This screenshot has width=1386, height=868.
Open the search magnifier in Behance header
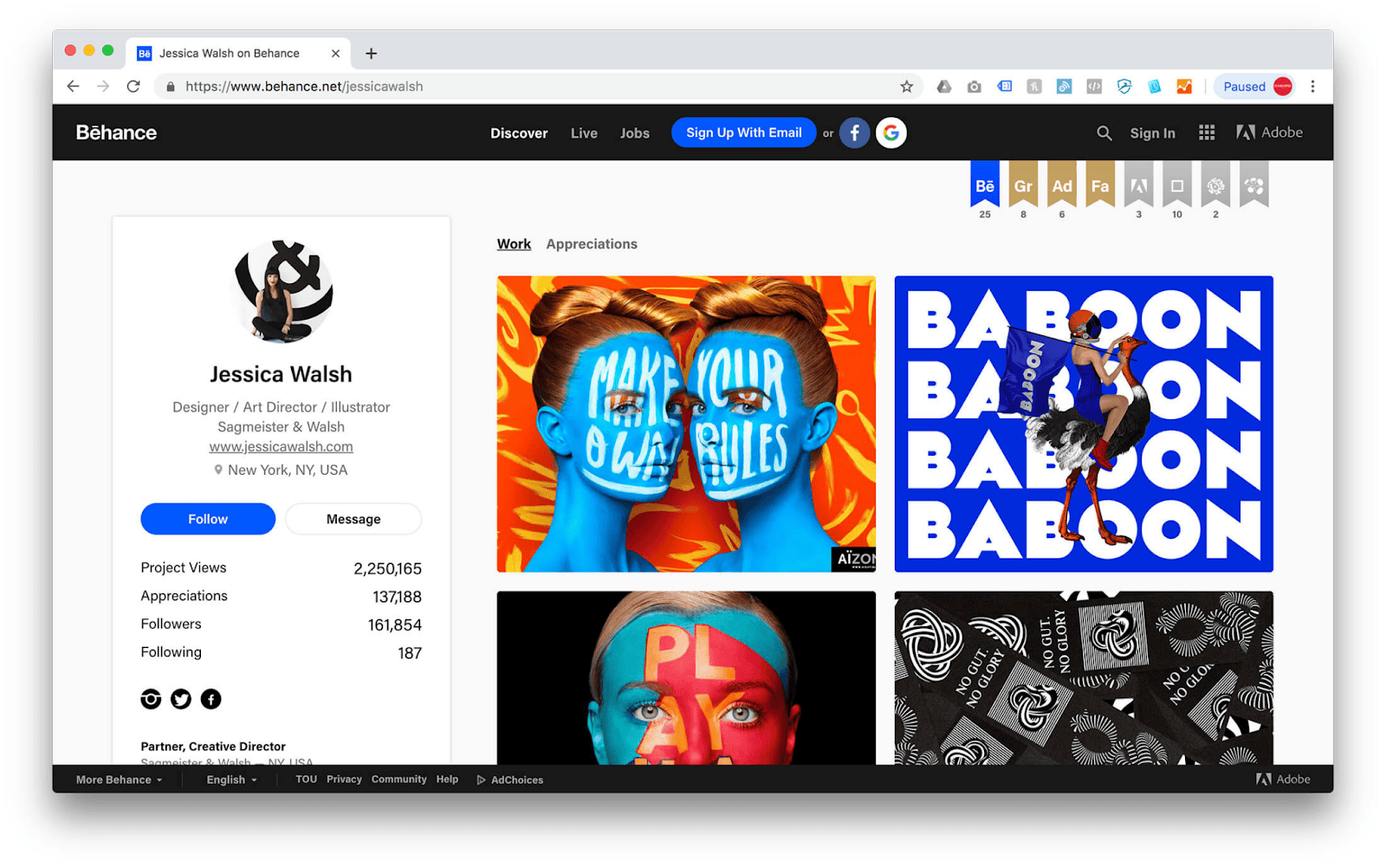point(1104,133)
